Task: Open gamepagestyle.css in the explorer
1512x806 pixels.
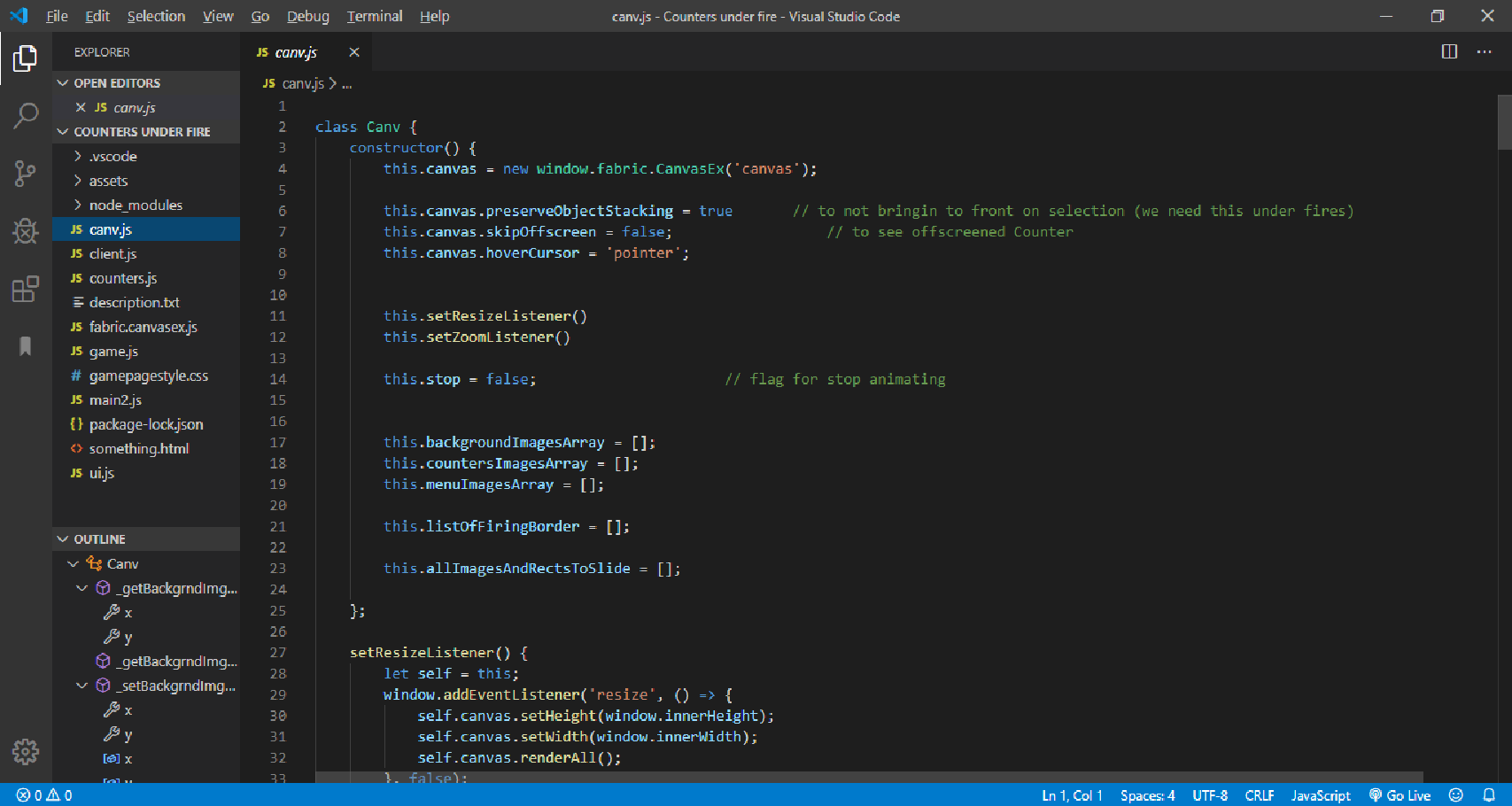Action: (146, 376)
